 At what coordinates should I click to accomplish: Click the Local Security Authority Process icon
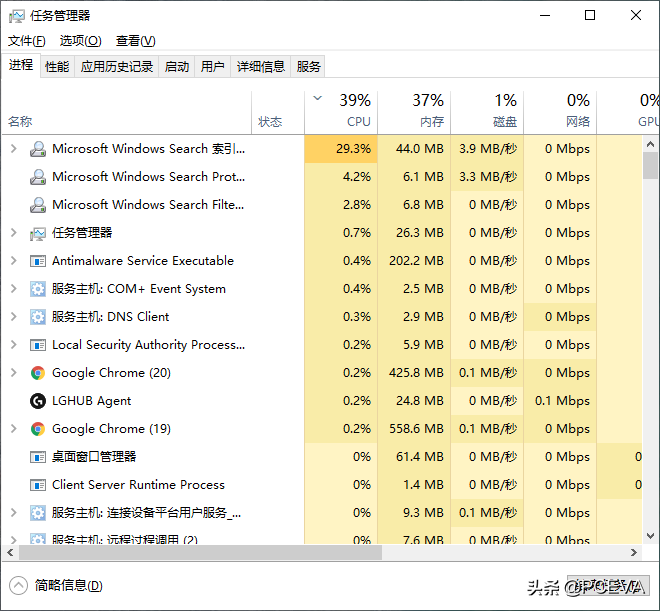click(38, 345)
